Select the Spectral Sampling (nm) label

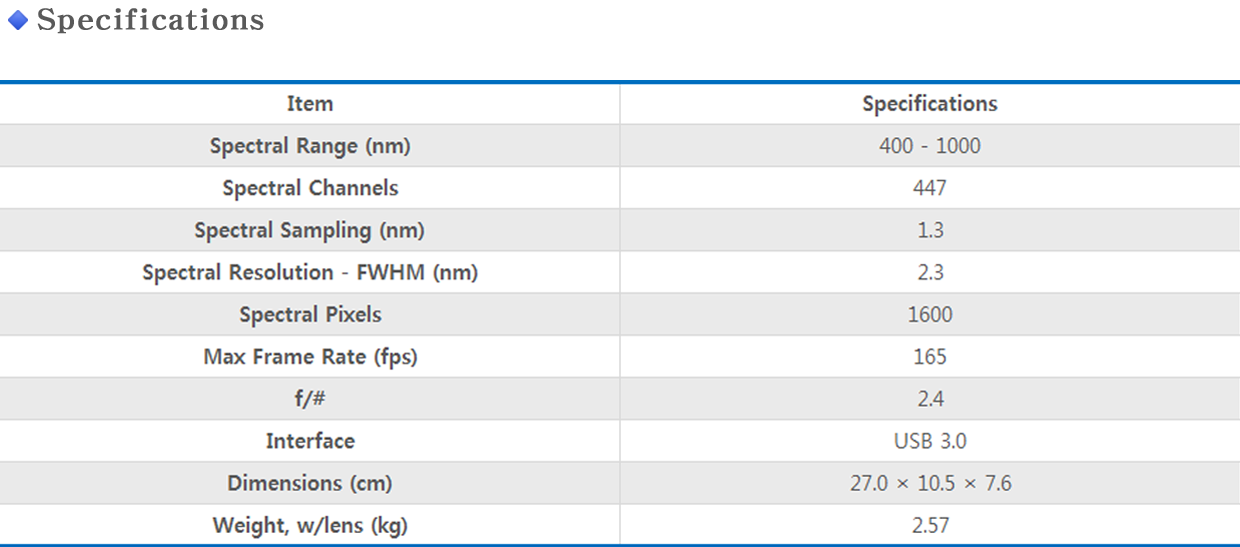pyautogui.click(x=310, y=230)
